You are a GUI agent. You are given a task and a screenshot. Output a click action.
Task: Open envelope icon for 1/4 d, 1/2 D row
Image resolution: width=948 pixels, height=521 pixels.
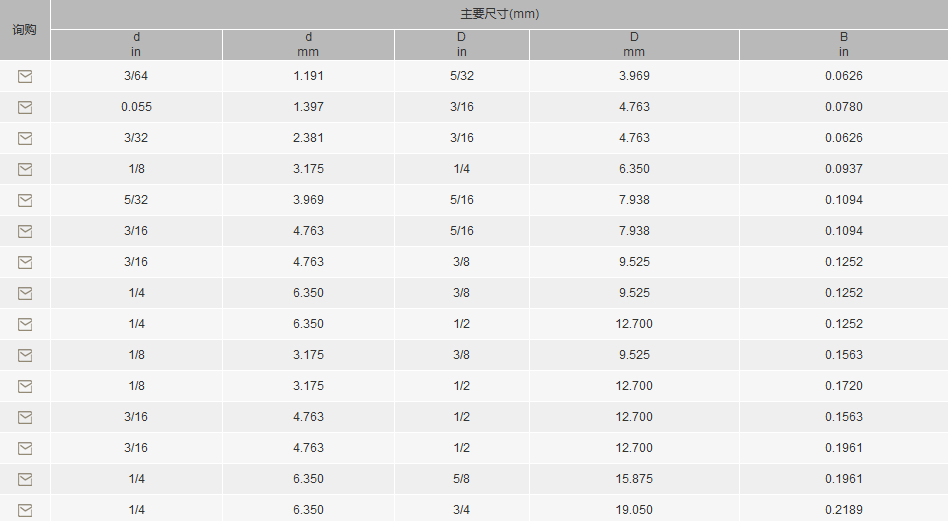click(x=25, y=325)
